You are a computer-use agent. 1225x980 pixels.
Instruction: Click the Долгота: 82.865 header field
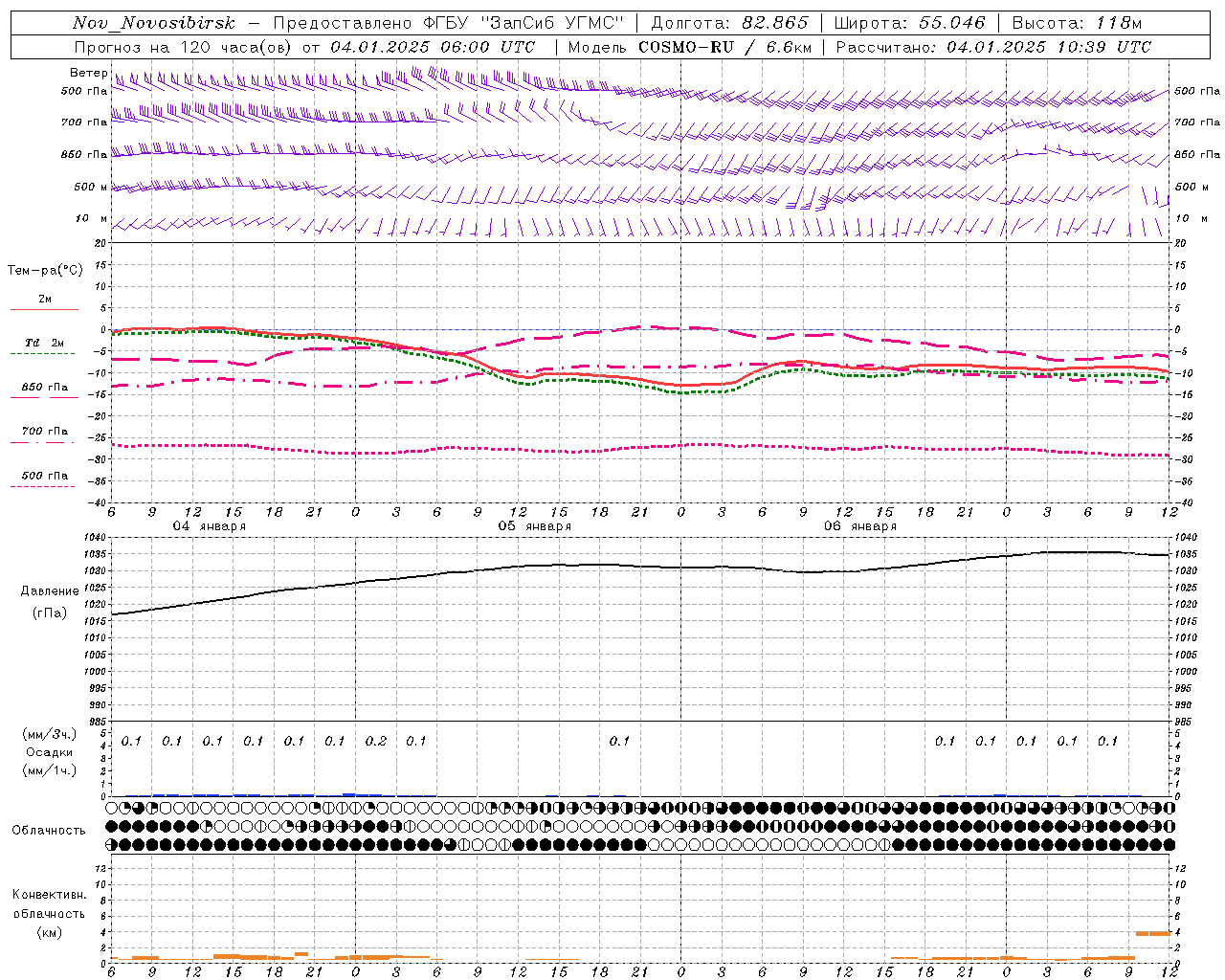coord(730,23)
